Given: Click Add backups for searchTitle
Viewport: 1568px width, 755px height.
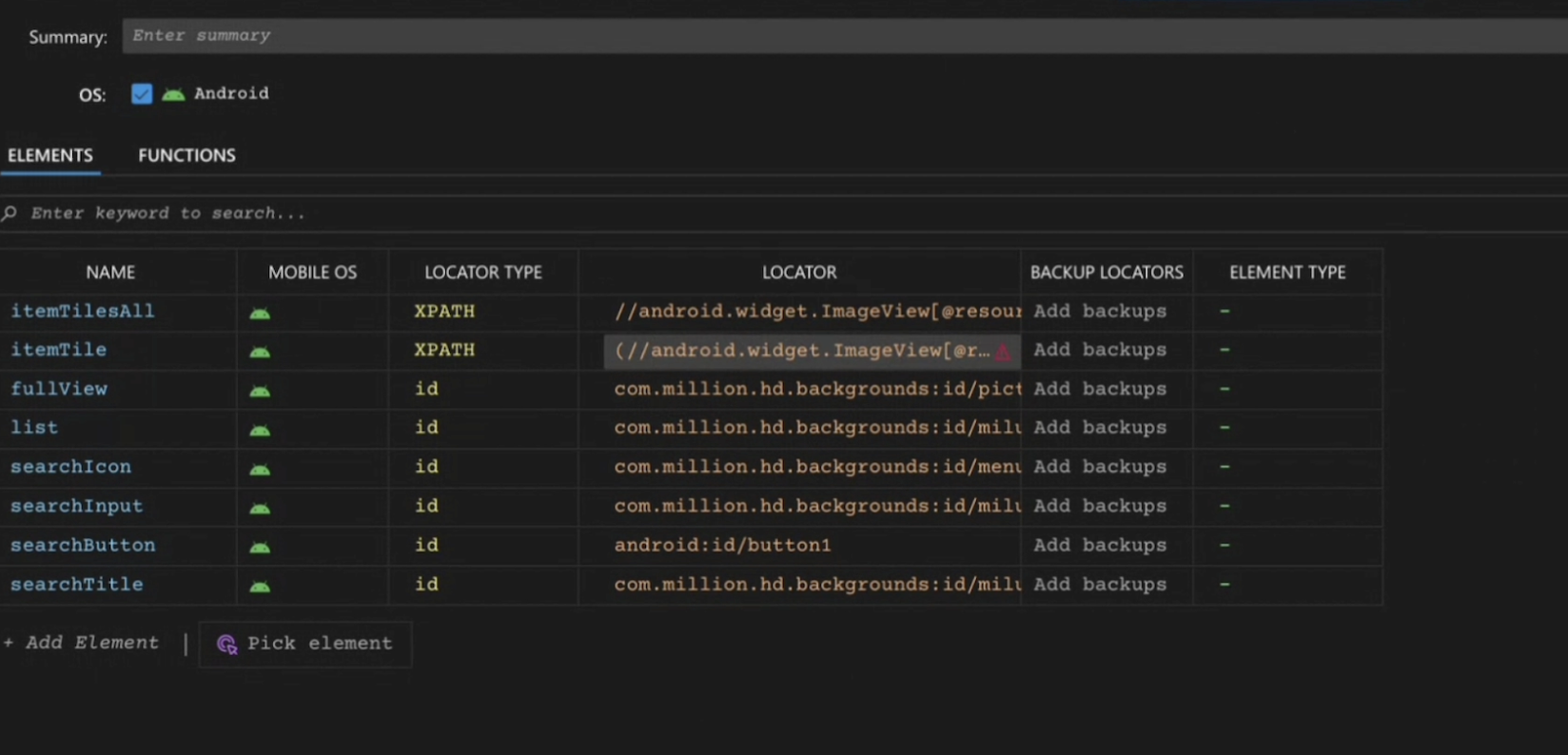Looking at the screenshot, I should [x=1100, y=584].
